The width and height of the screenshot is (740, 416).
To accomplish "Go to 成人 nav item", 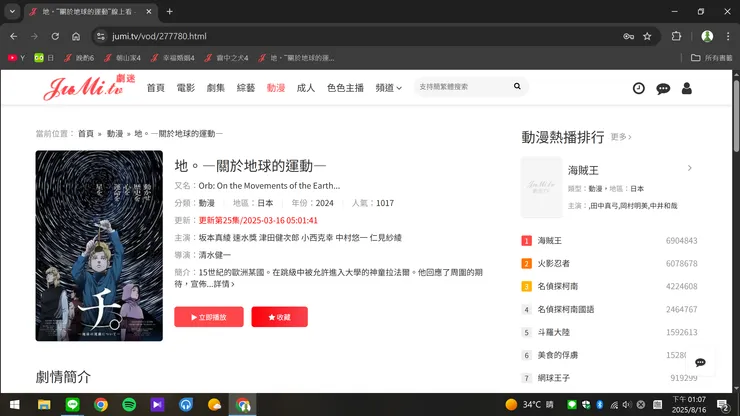I will click(x=306, y=88).
